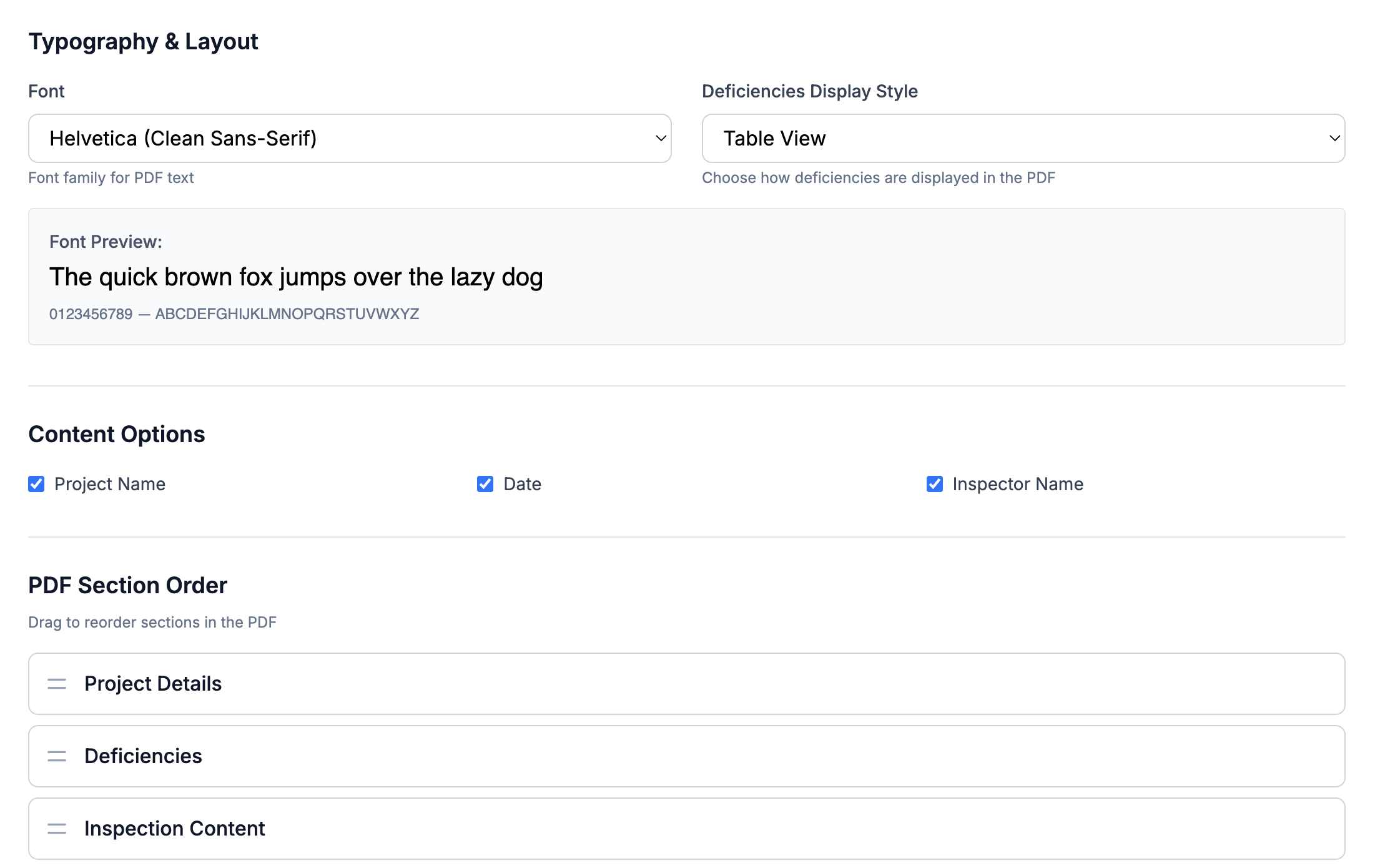
Task: Toggle the Inspector Name checkbox
Action: coord(935,484)
